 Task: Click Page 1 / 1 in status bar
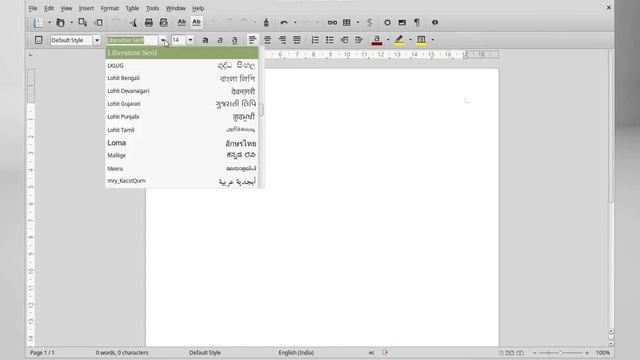[x=42, y=353]
